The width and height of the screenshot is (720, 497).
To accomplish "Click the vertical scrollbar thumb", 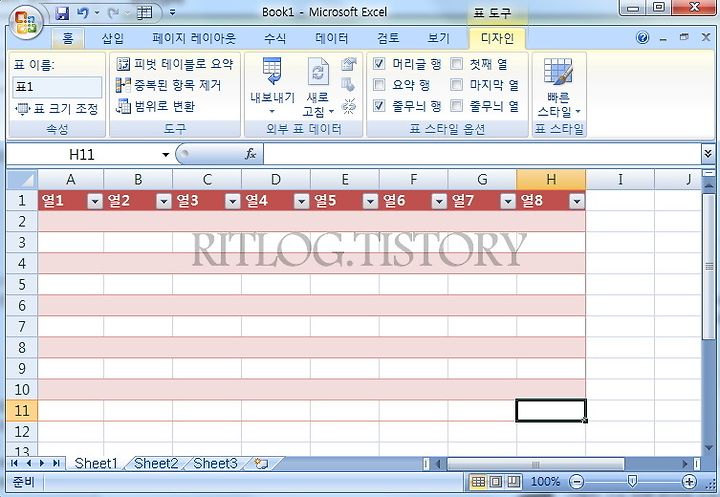I will 709,266.
